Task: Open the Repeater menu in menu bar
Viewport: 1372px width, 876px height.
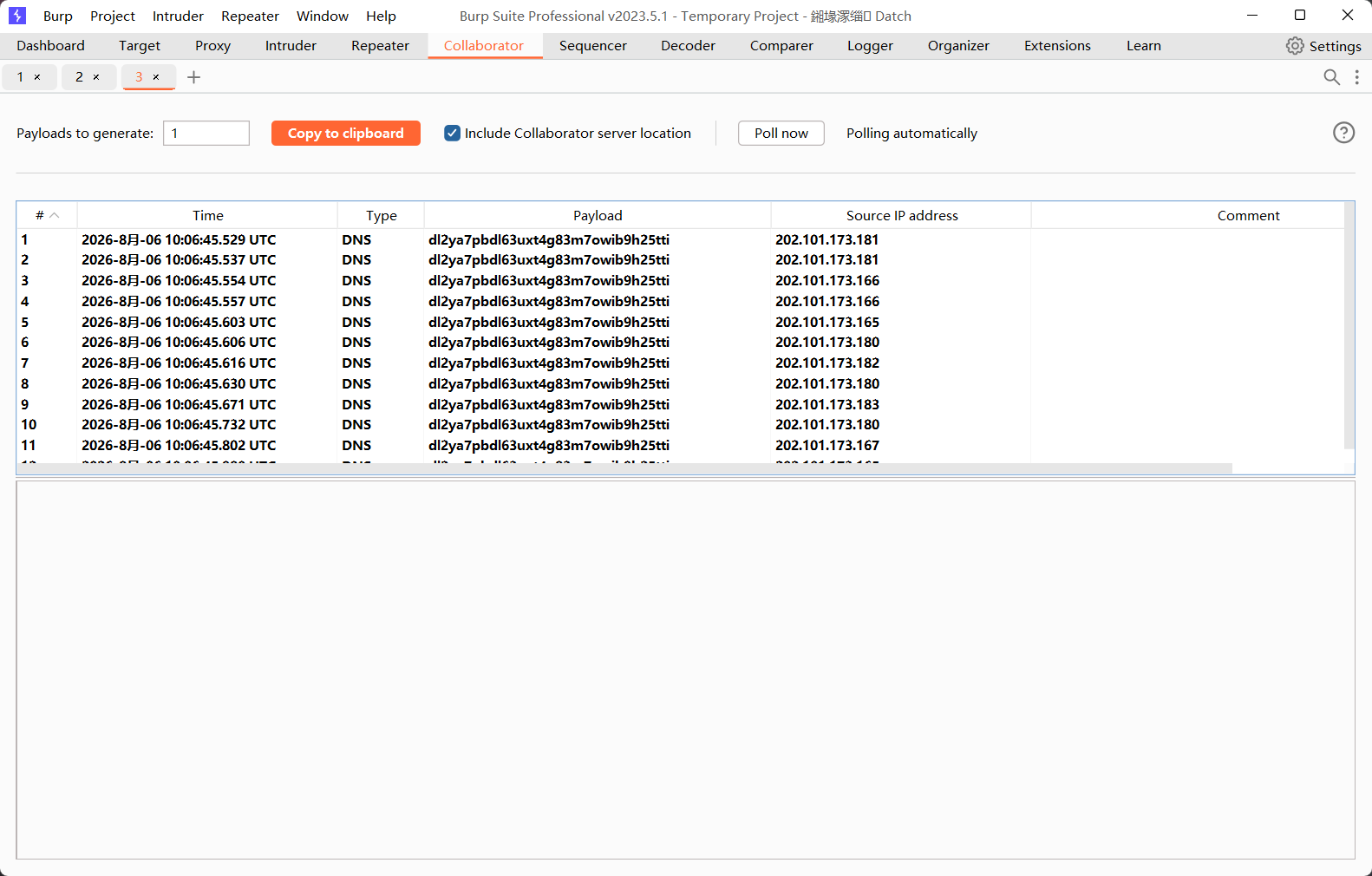Action: [250, 16]
